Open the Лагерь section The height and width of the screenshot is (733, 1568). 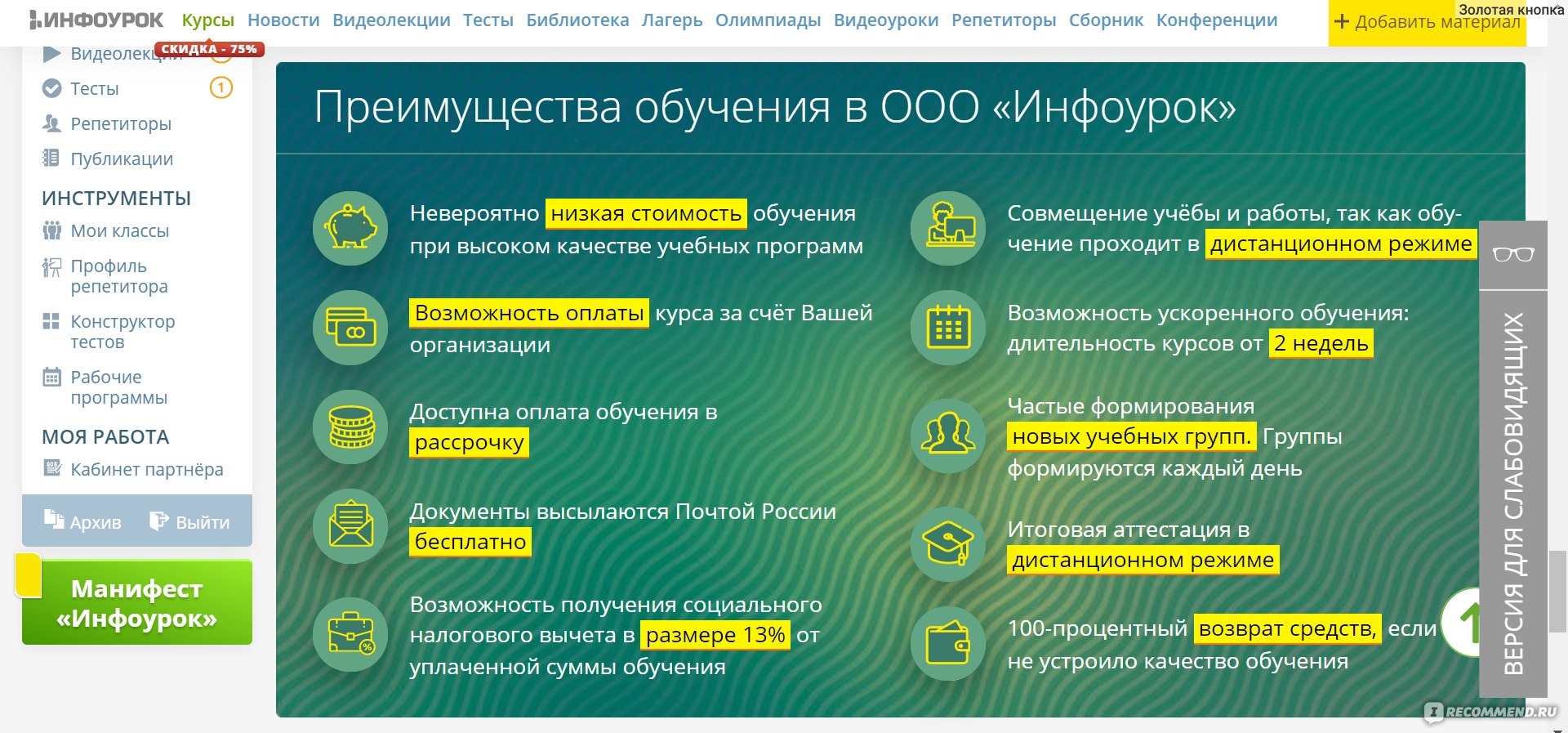tap(672, 20)
